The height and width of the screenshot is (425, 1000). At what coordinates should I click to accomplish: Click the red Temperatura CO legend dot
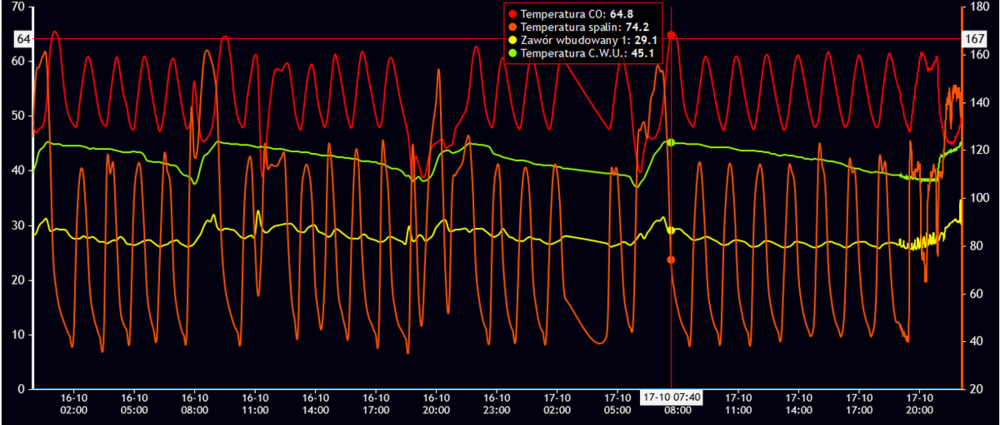click(513, 14)
